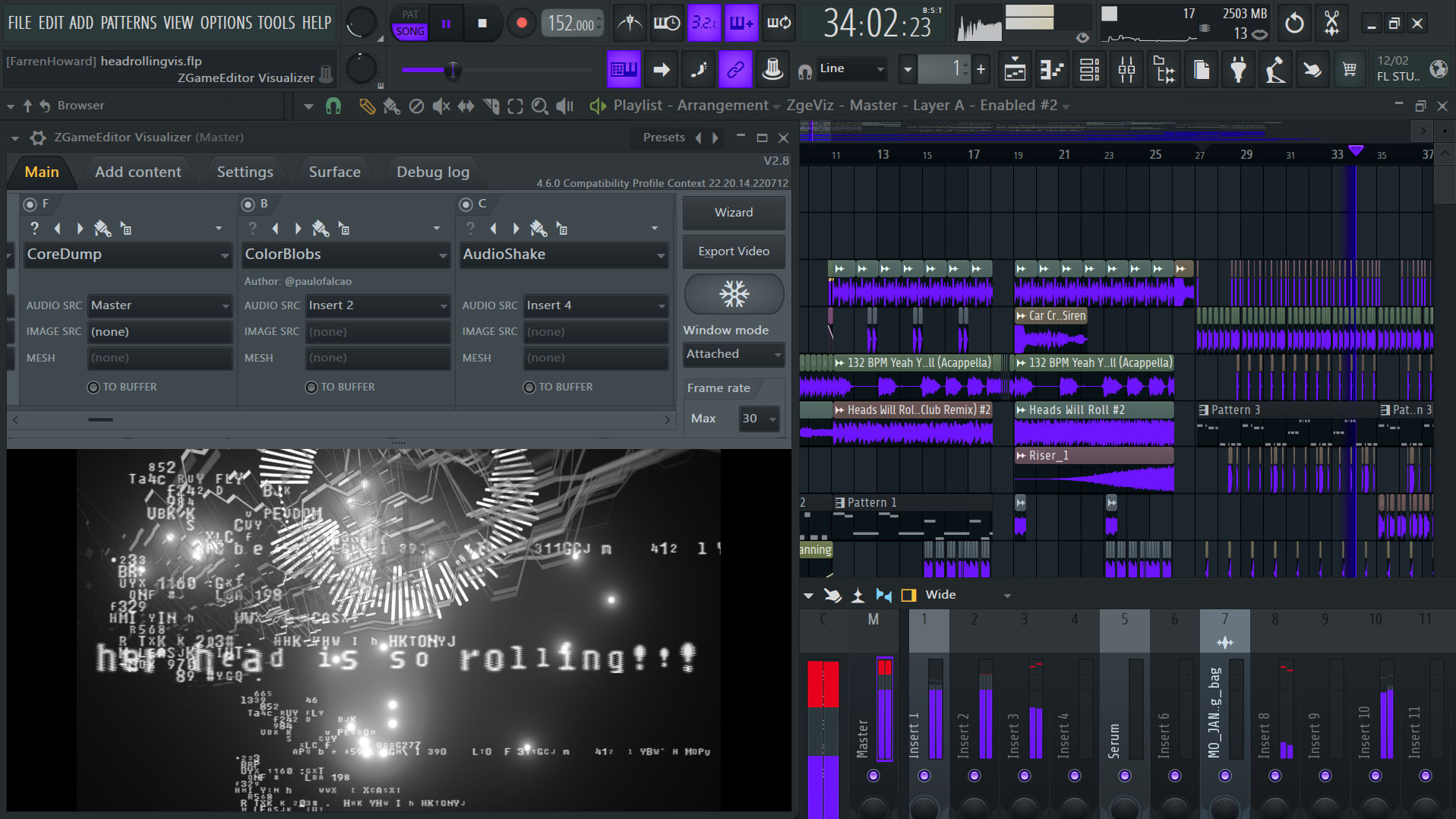Click the undo history circular arrow icon
This screenshot has height=819, width=1456.
1294,24
